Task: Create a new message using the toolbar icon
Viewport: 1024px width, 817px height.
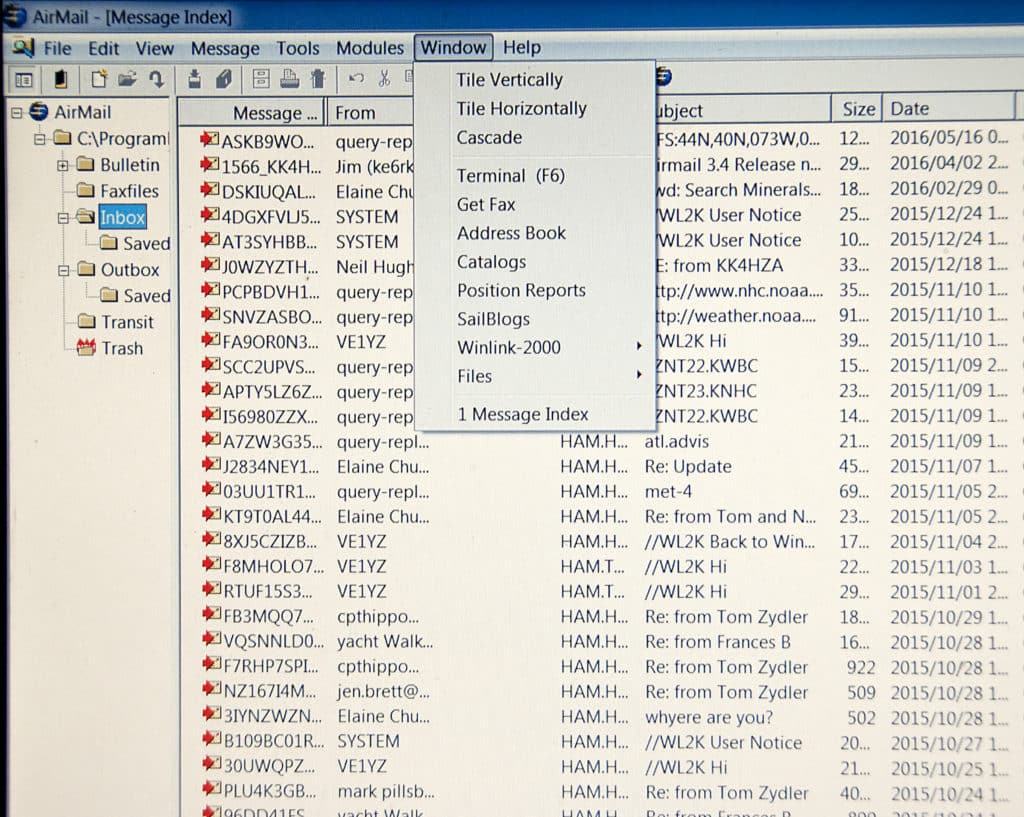Action: point(100,78)
